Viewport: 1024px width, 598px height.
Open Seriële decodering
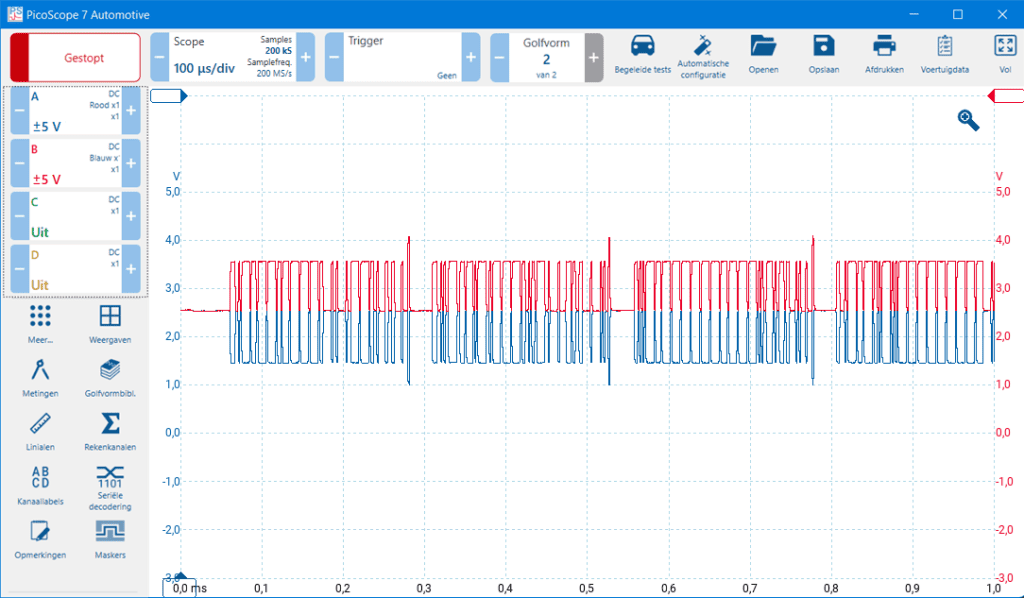click(x=110, y=487)
